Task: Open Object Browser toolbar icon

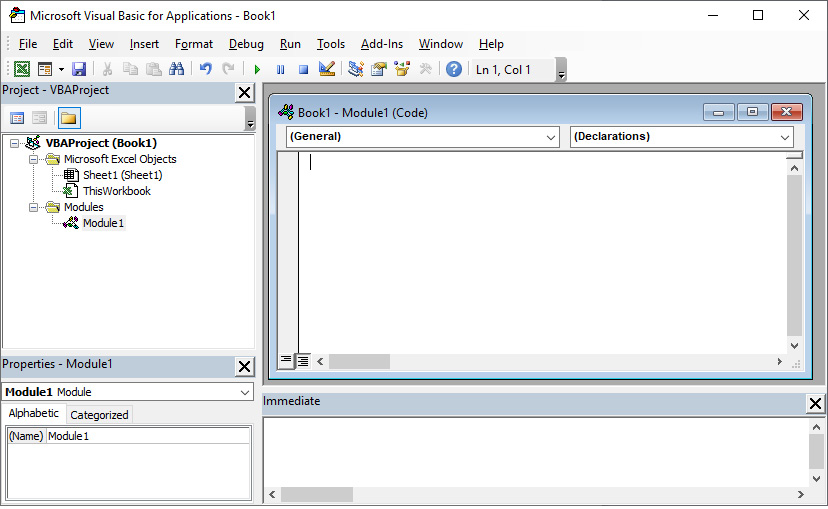Action: click(x=402, y=69)
